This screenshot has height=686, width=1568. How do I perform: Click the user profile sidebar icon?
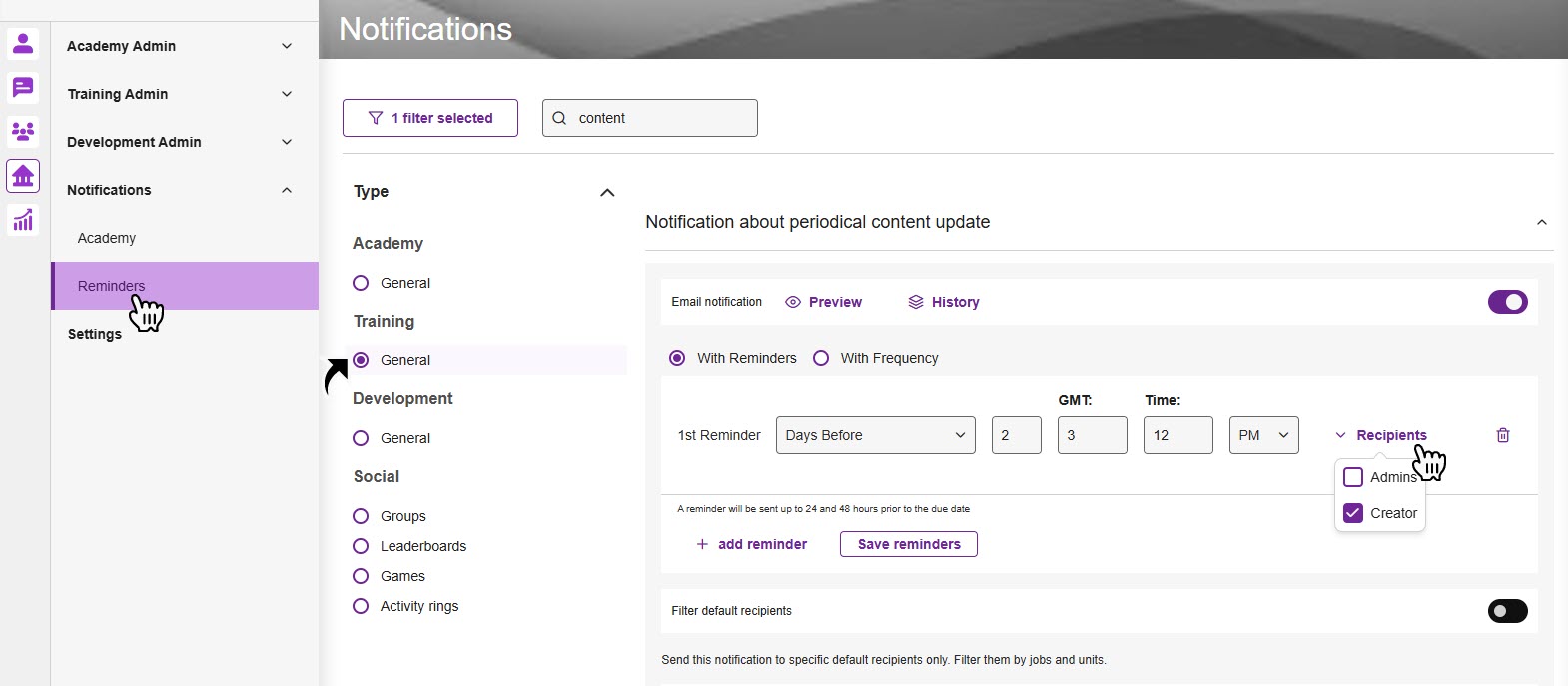tap(23, 44)
